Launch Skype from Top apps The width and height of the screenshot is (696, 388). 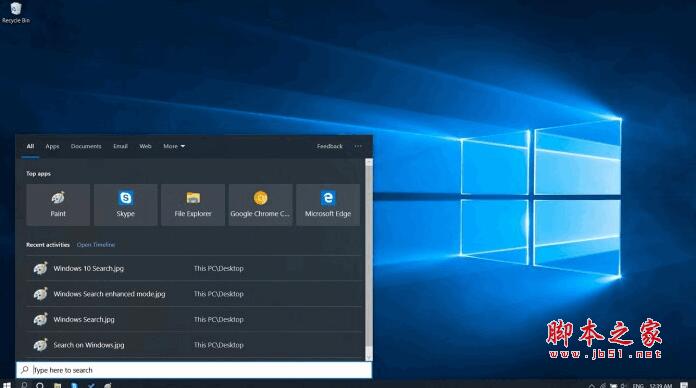[126, 205]
